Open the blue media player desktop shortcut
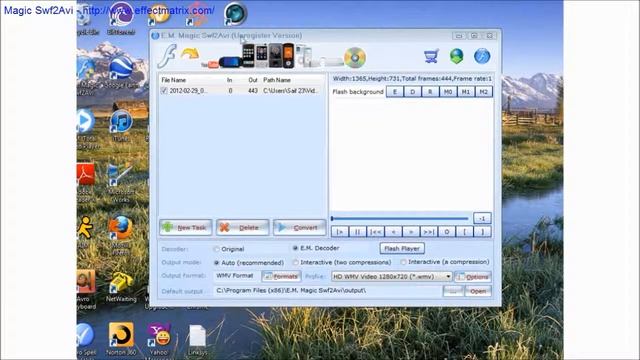The width and height of the screenshot is (640, 360). (86, 128)
